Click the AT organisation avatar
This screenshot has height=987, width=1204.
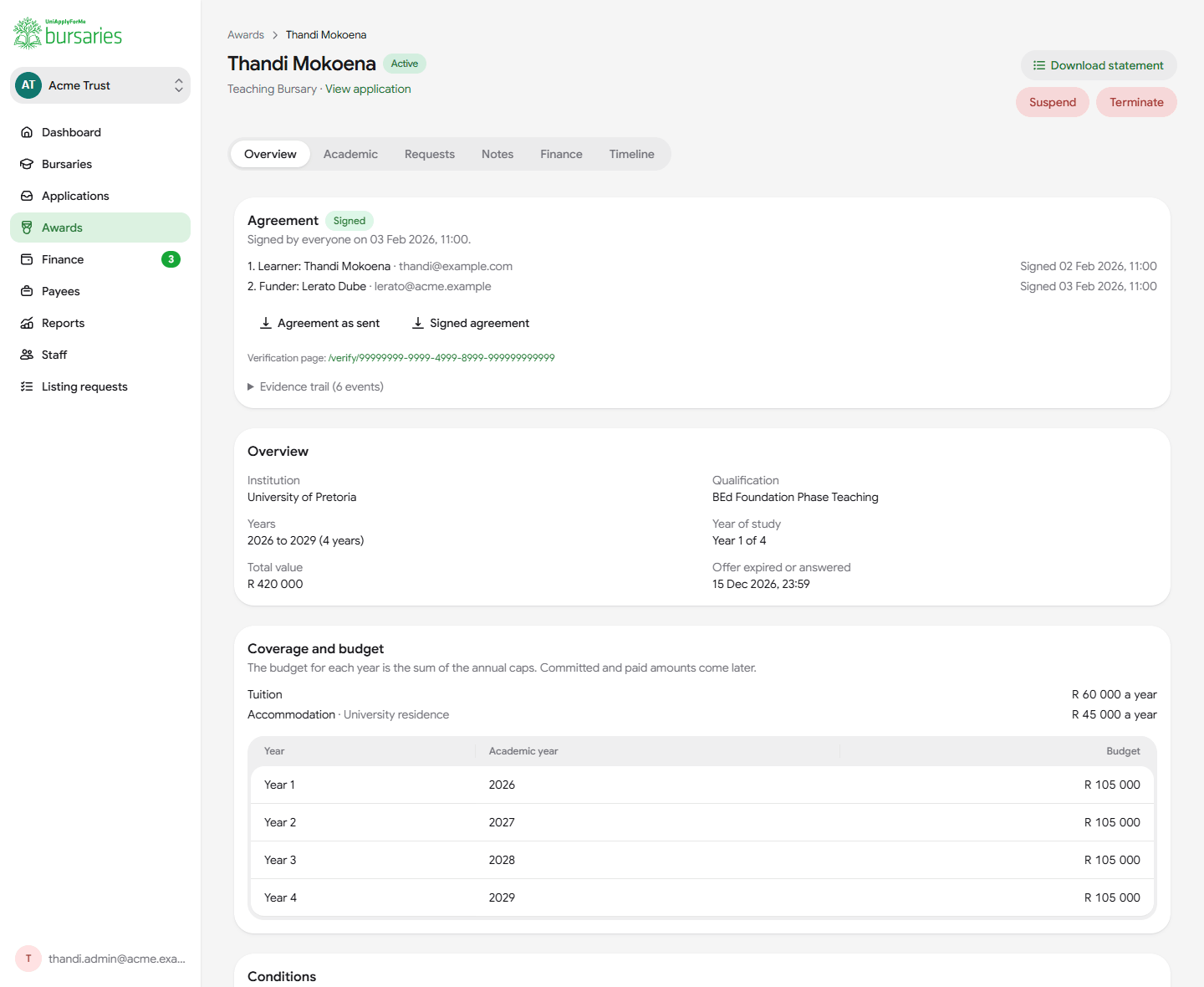[28, 85]
